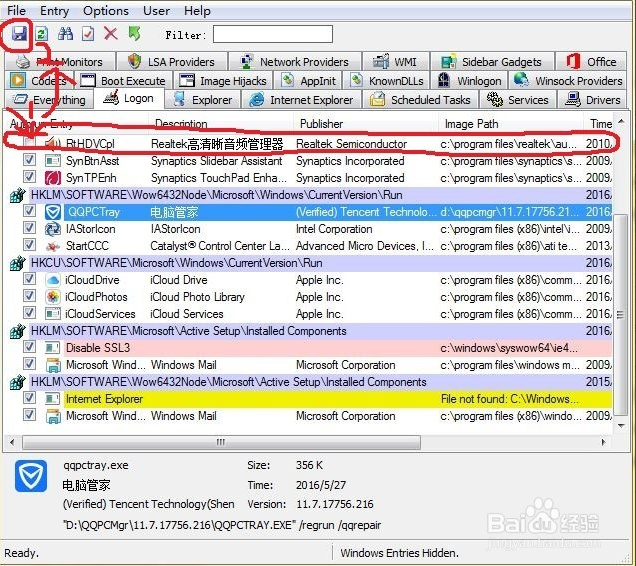
Task: Uncheck the SynTPEnh entry checkbox
Action: pos(29,177)
